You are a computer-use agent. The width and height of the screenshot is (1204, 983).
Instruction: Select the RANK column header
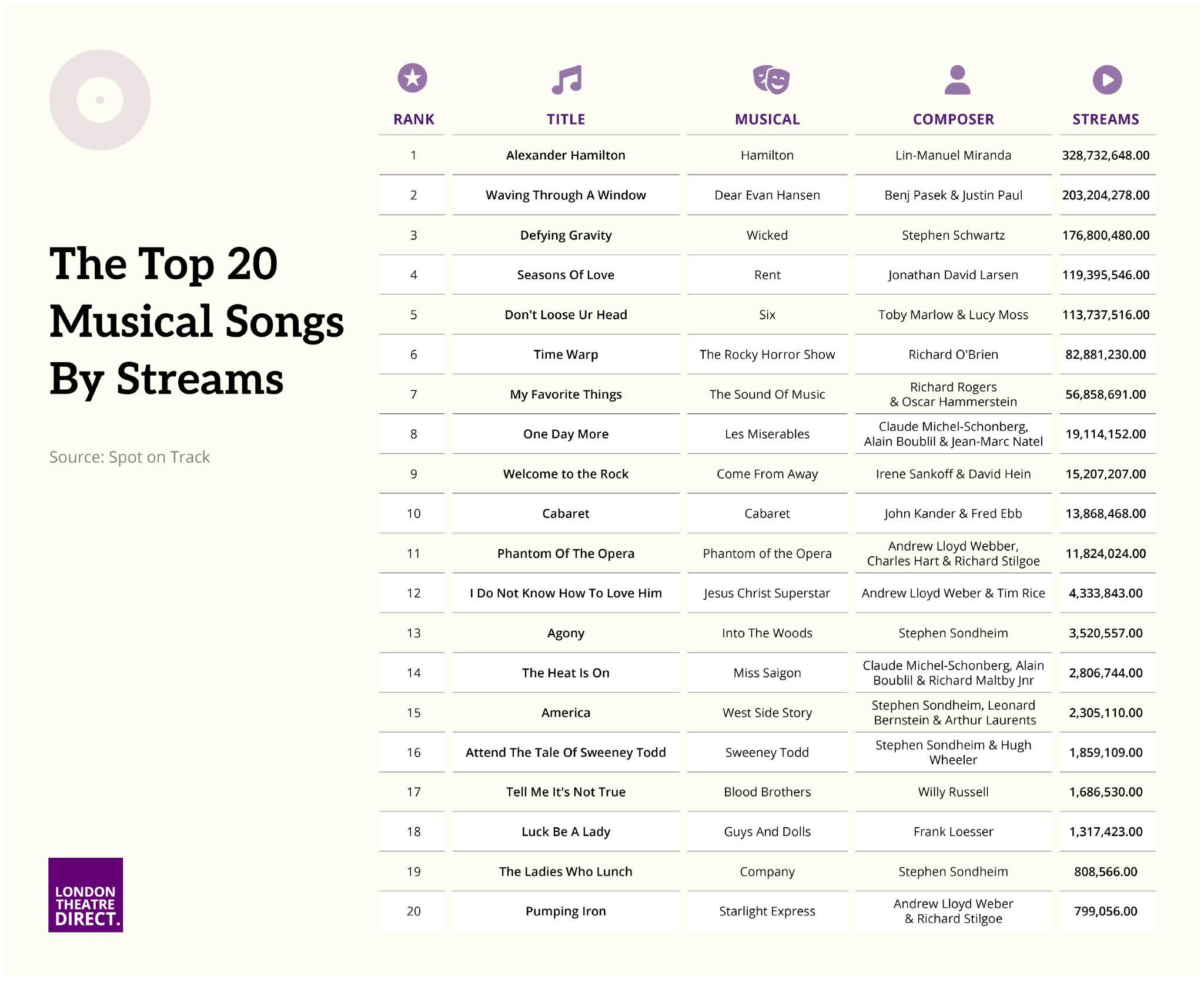(414, 119)
